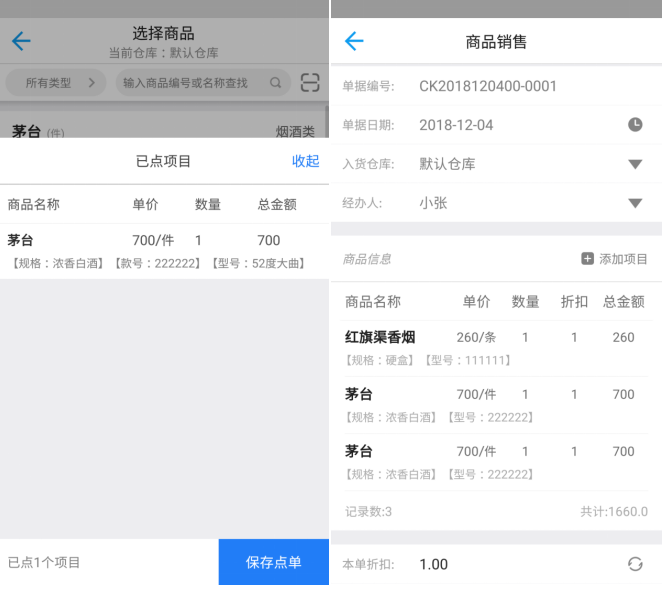Click 260/条 unit price
Image resolution: width=664 pixels, height=595 pixels.
(x=476, y=337)
